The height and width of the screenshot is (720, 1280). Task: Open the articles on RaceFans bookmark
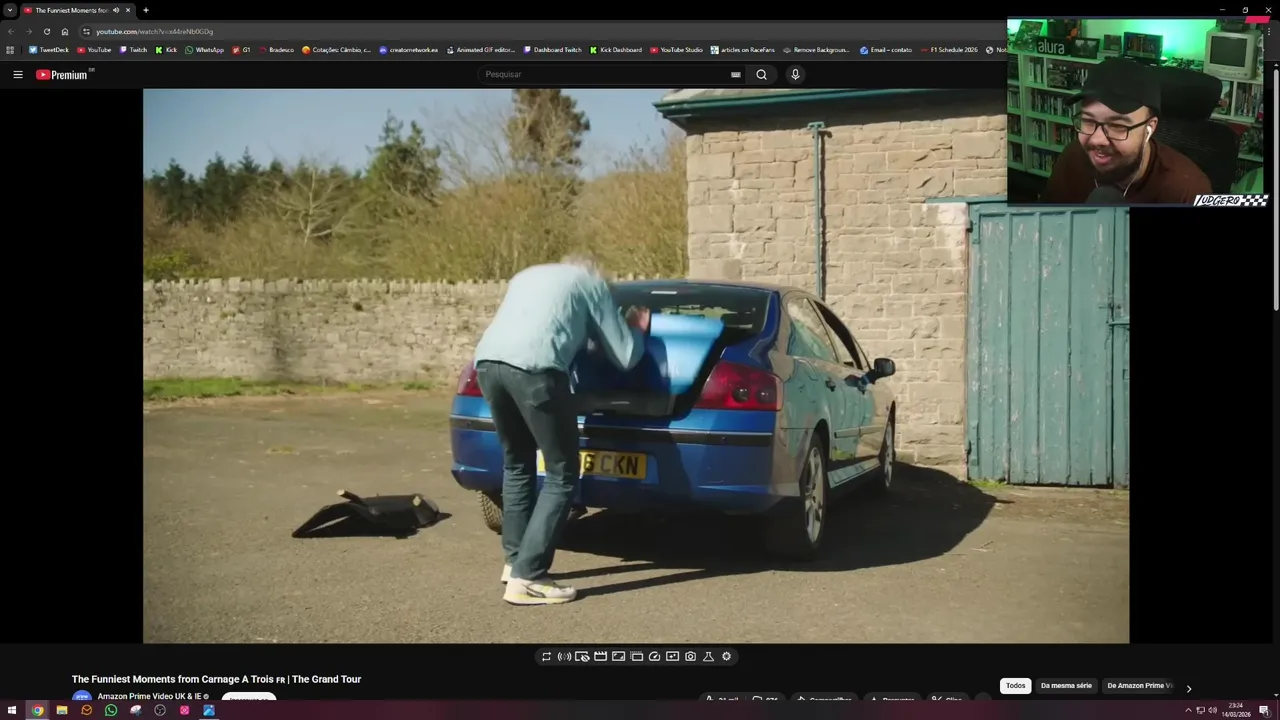click(742, 50)
